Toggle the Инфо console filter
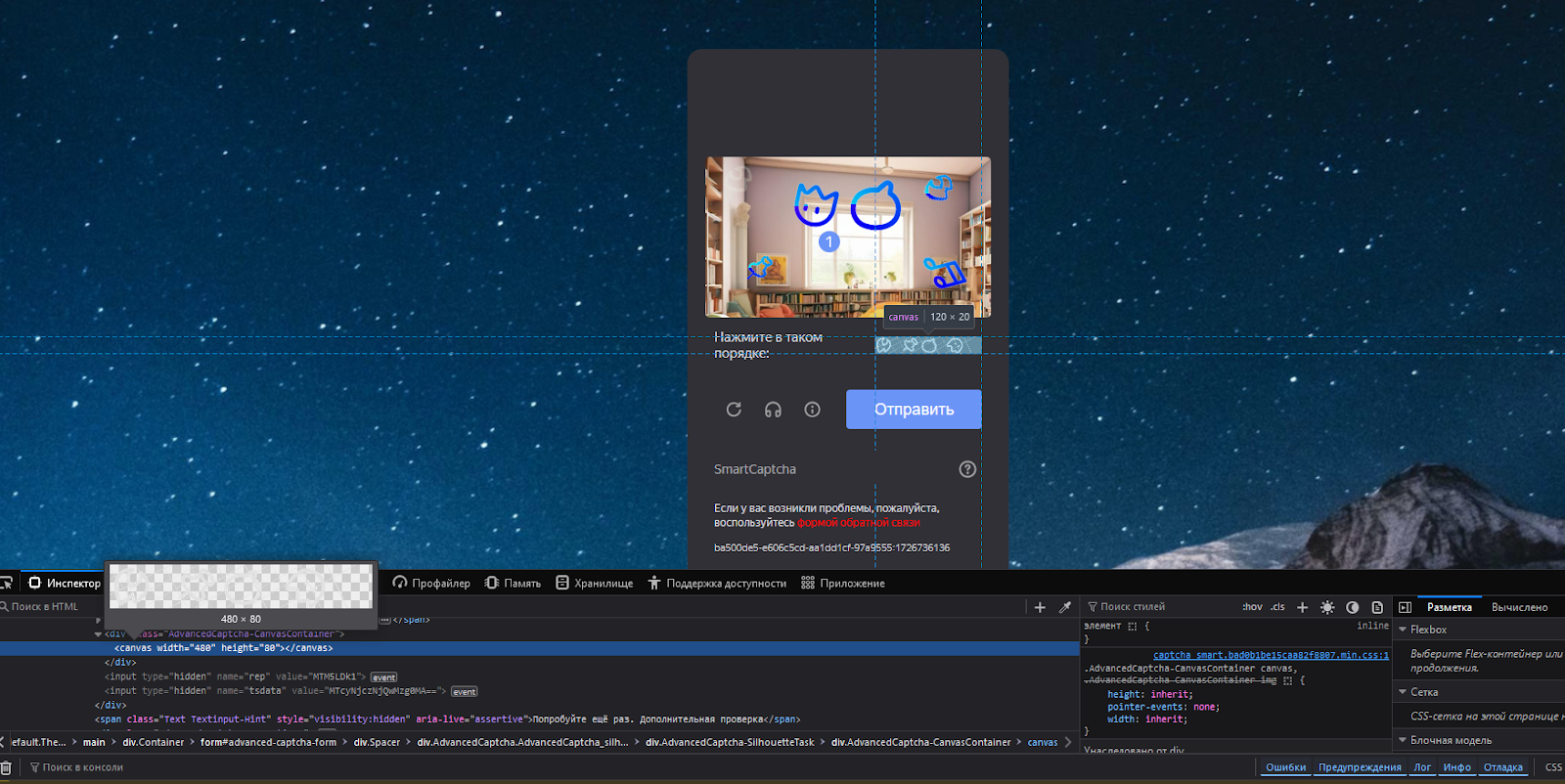The image size is (1565, 784). tap(1456, 767)
